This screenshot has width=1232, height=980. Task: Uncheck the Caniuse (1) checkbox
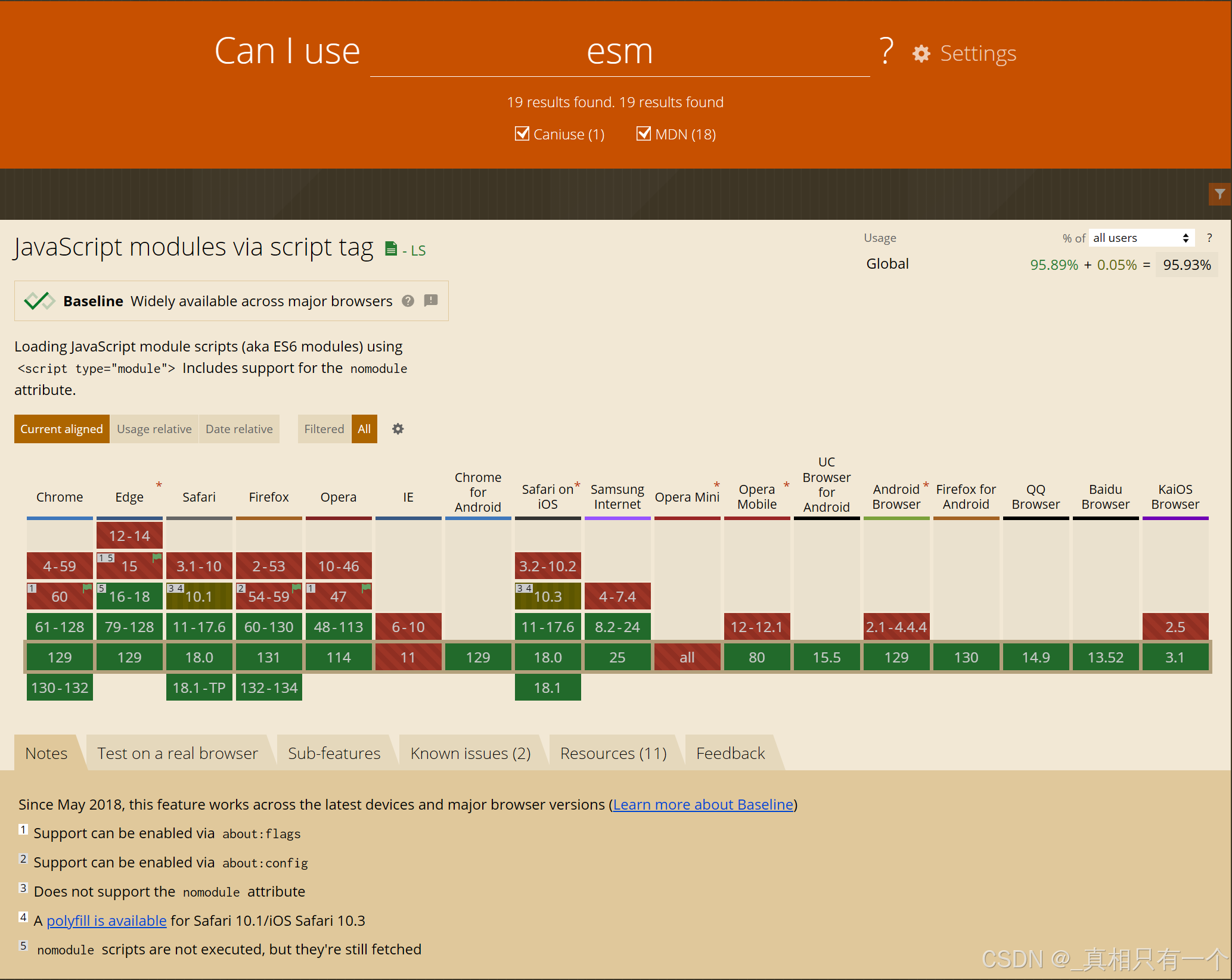(522, 133)
